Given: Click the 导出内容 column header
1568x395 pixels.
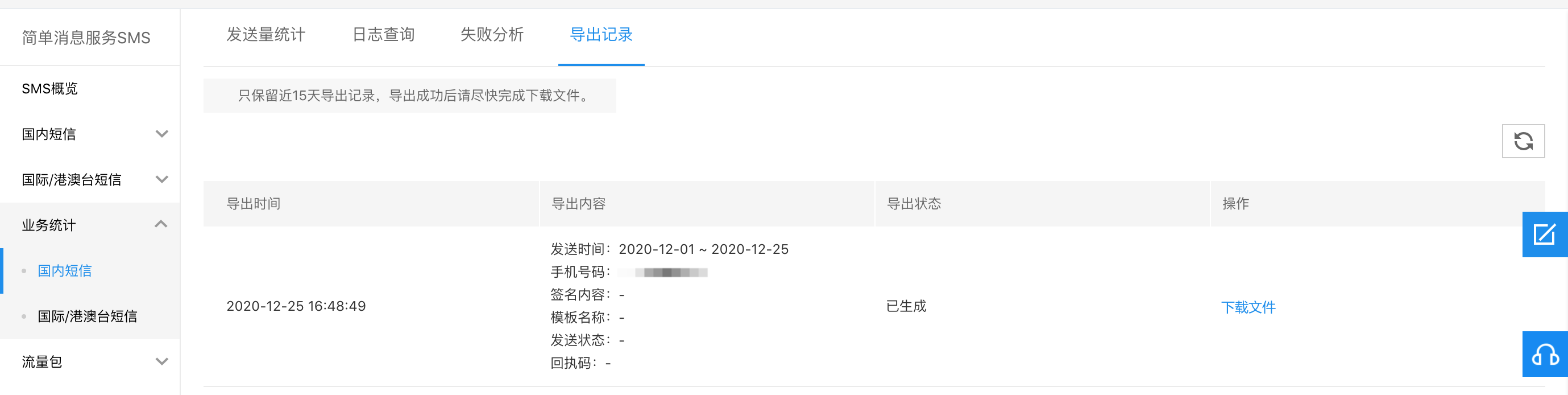Looking at the screenshot, I should pyautogui.click(x=578, y=204).
